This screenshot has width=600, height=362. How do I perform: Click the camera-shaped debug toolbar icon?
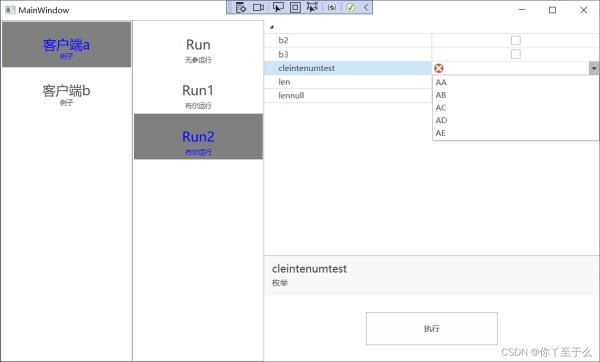[259, 7]
